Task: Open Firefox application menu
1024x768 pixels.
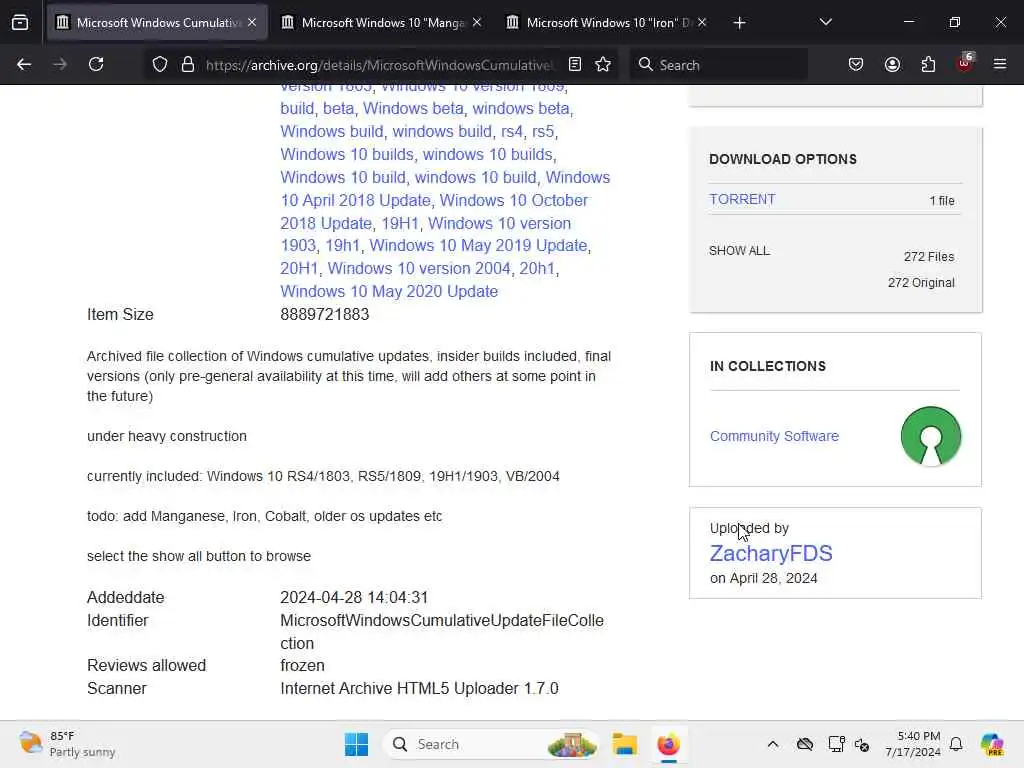Action: (x=1000, y=64)
